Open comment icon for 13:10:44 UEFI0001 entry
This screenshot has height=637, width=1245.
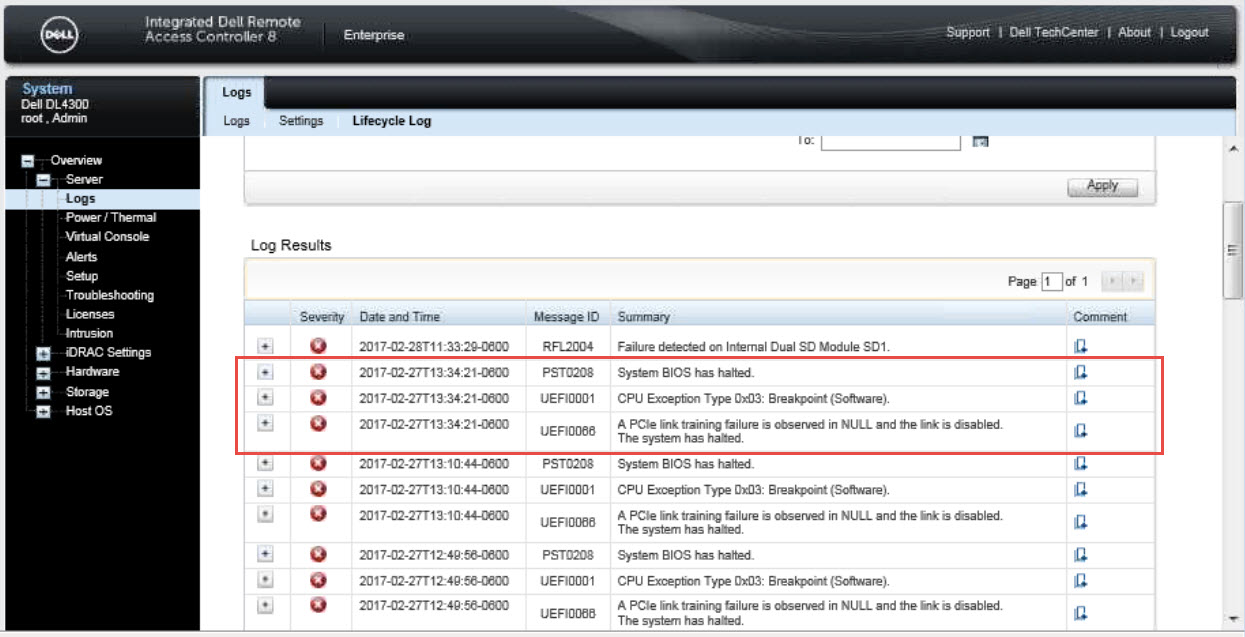point(1080,490)
